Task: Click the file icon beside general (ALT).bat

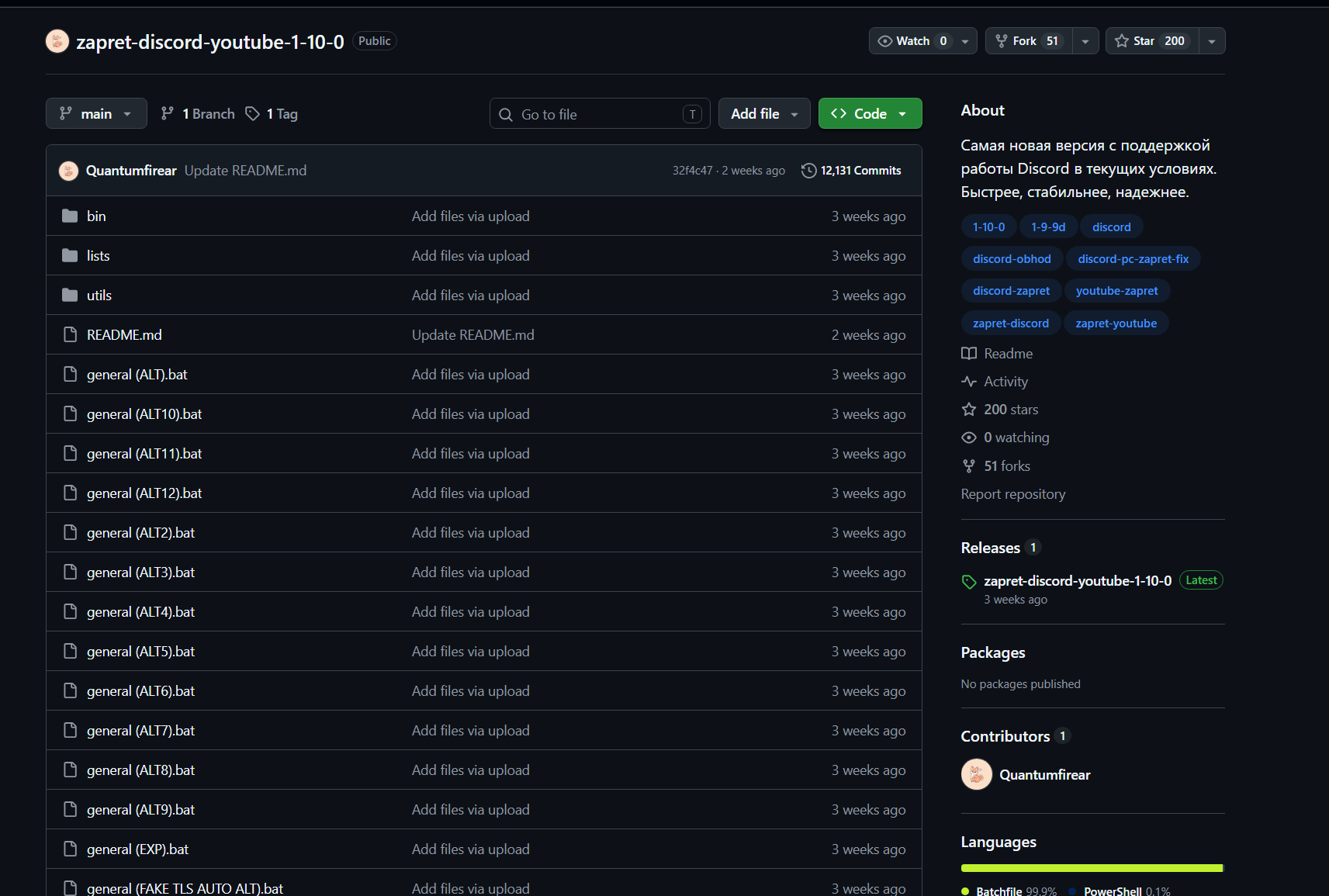Action: (x=70, y=375)
